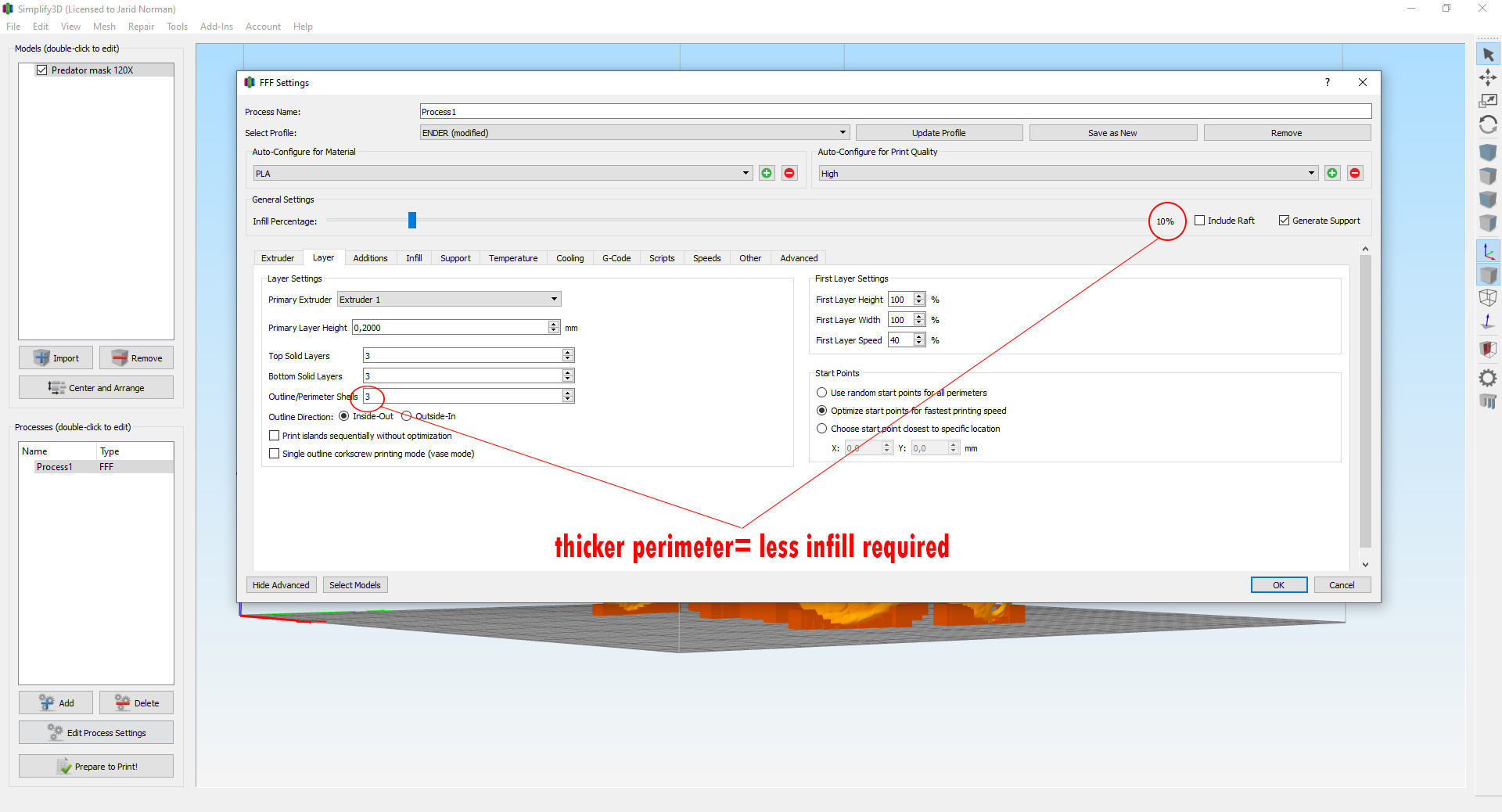This screenshot has height=812, width=1502.
Task: Click the First Layer Height spinner arrows
Action: pos(919,300)
